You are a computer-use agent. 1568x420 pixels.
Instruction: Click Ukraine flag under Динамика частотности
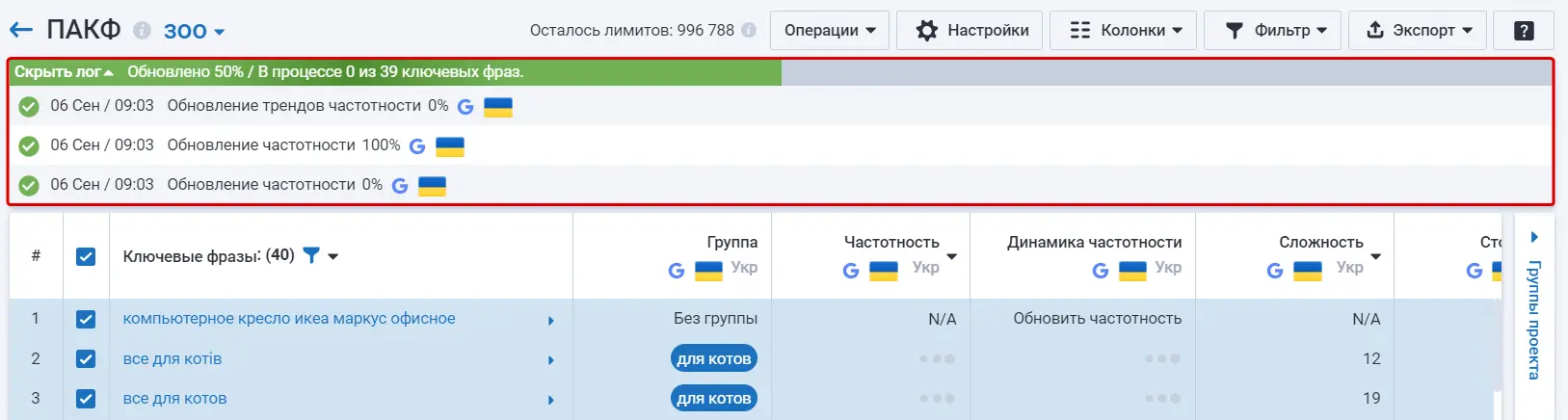(x=1132, y=271)
